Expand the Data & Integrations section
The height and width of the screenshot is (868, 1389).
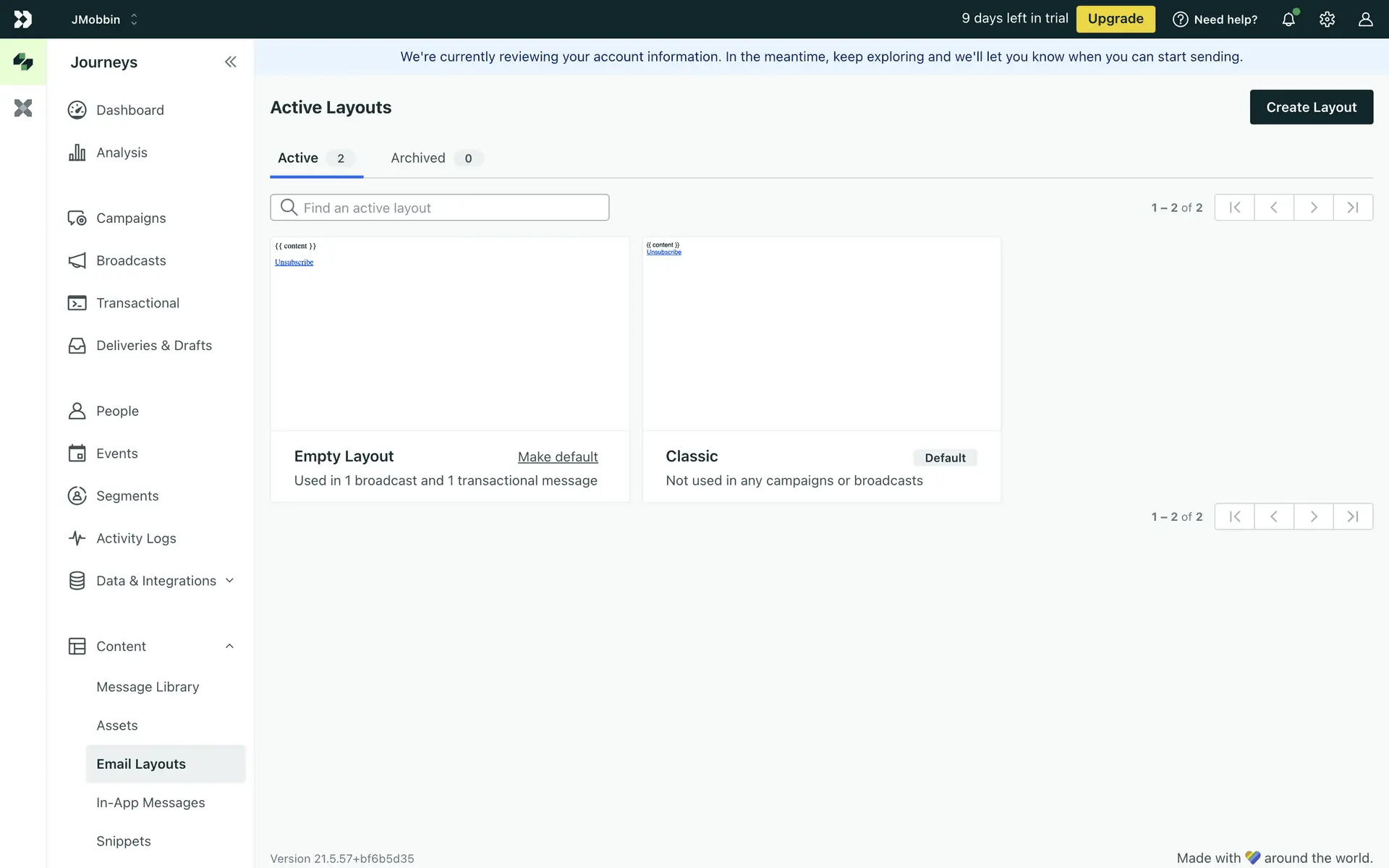coord(229,581)
